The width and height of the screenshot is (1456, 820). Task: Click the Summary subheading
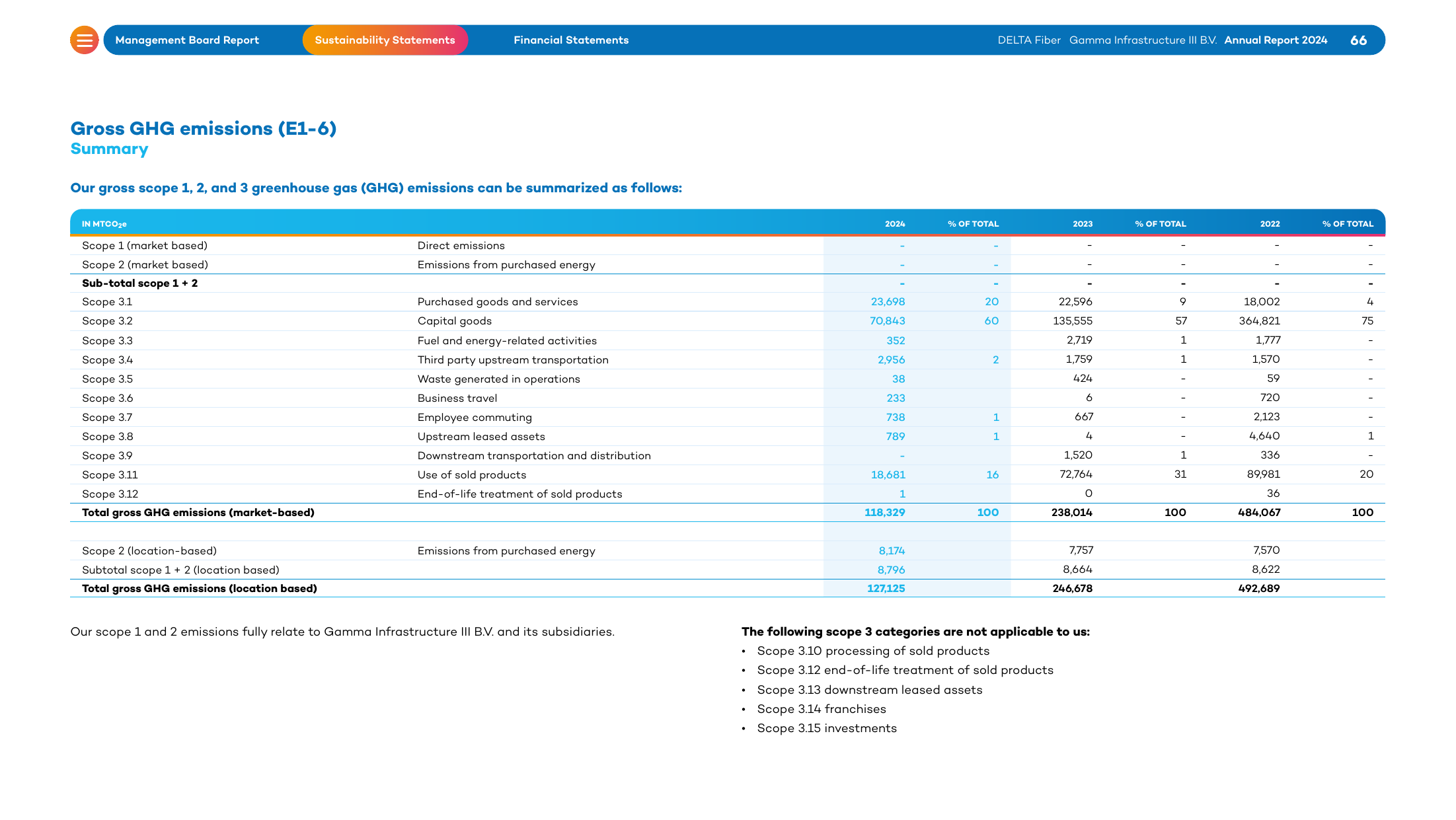tap(109, 149)
